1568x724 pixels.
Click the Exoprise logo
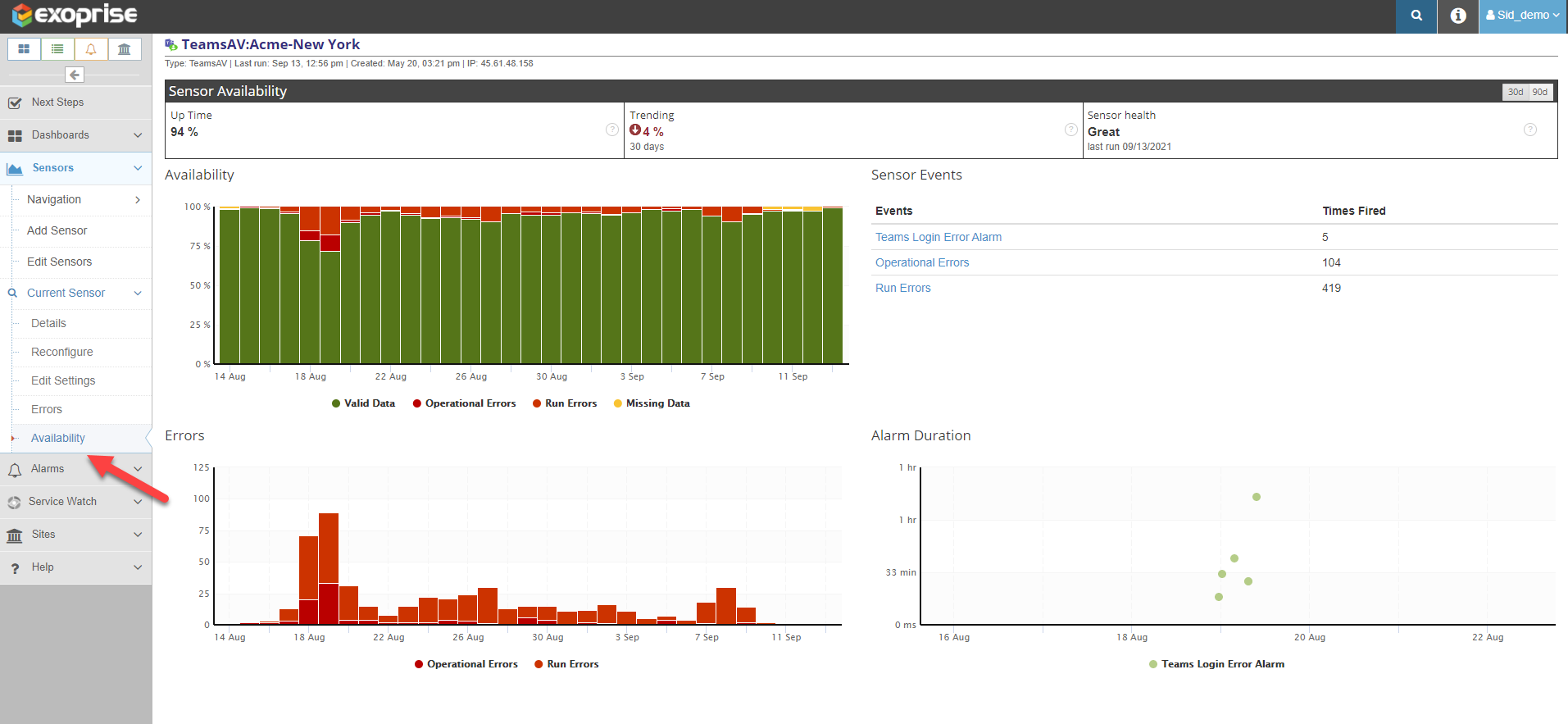75,15
